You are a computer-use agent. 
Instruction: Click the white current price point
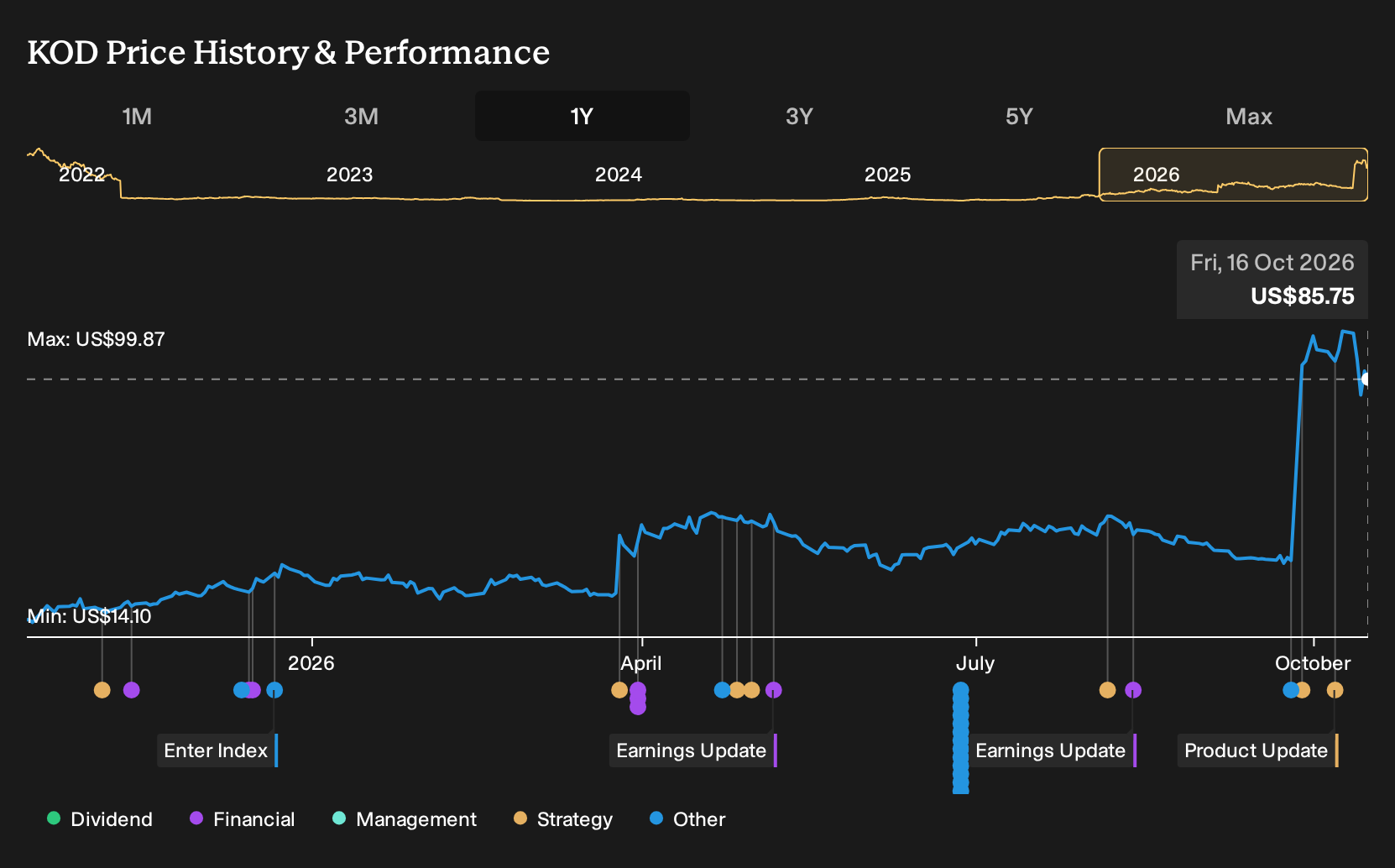tap(1366, 379)
